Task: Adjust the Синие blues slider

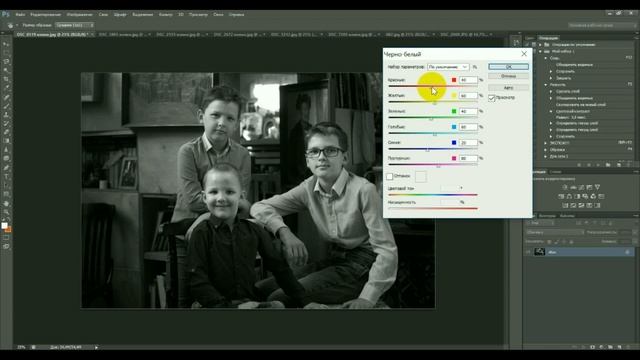Action: tap(433, 149)
